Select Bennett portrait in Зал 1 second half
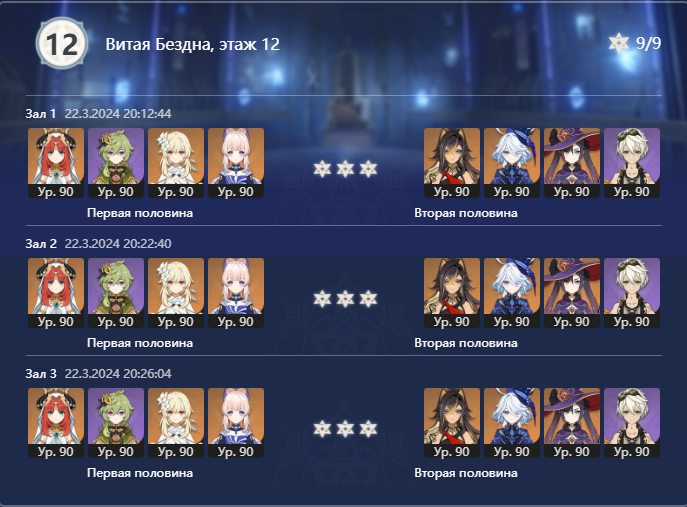Viewport: 687px width, 507px height. (x=632, y=163)
